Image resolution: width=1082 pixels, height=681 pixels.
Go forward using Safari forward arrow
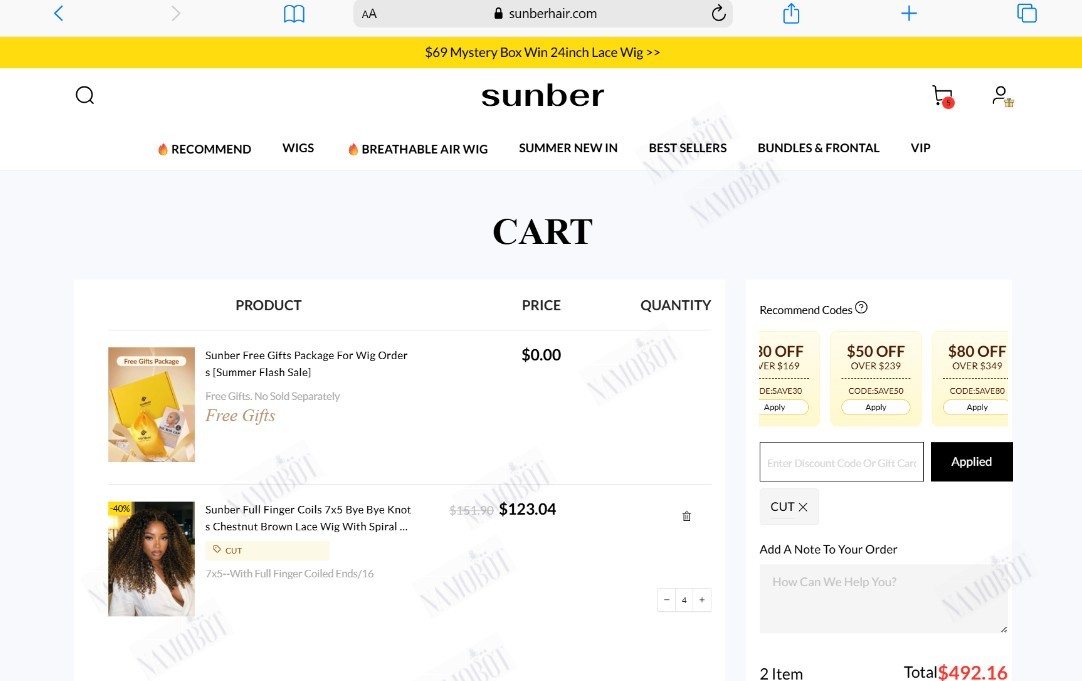click(x=175, y=13)
